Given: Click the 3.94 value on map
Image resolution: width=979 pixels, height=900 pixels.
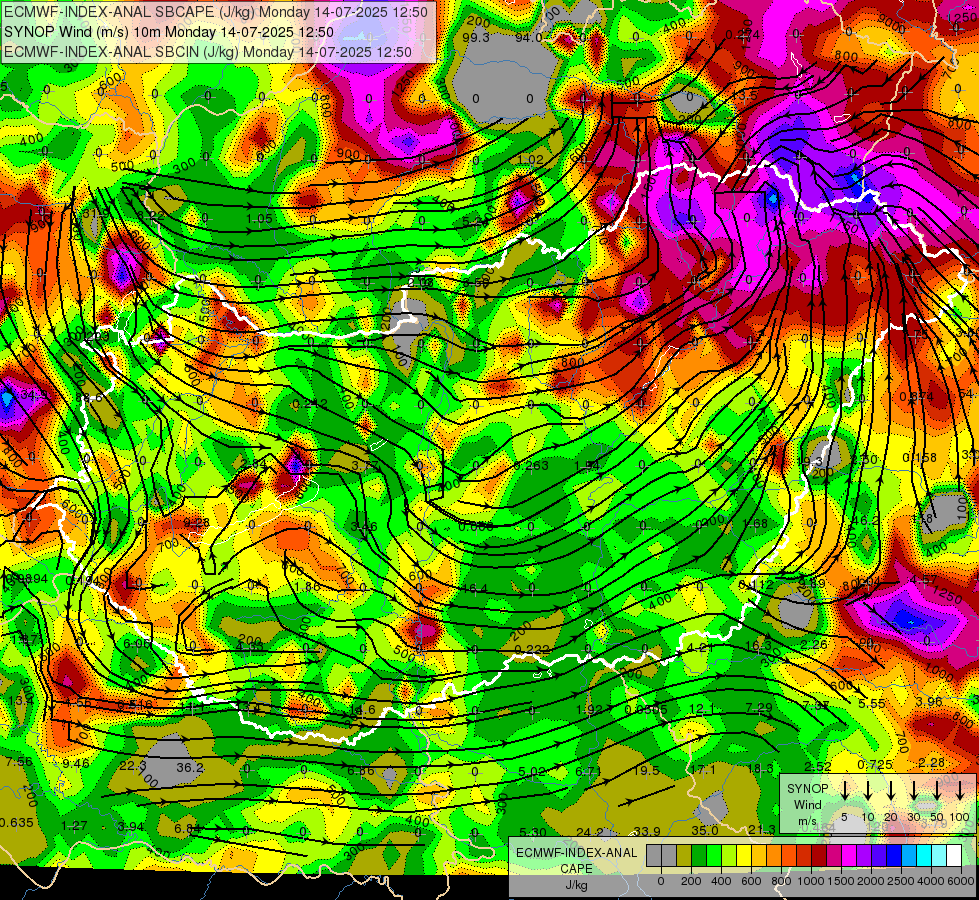Looking at the screenshot, I should point(130,827).
